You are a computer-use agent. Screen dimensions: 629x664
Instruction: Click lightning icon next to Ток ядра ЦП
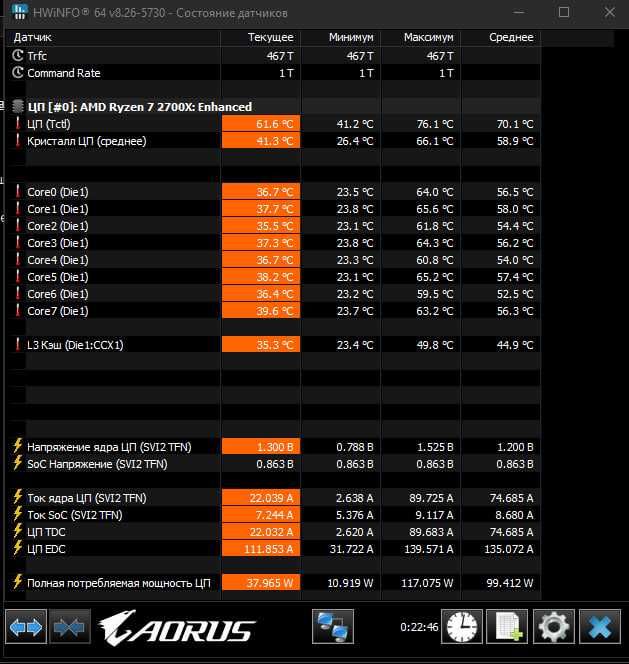point(17,497)
